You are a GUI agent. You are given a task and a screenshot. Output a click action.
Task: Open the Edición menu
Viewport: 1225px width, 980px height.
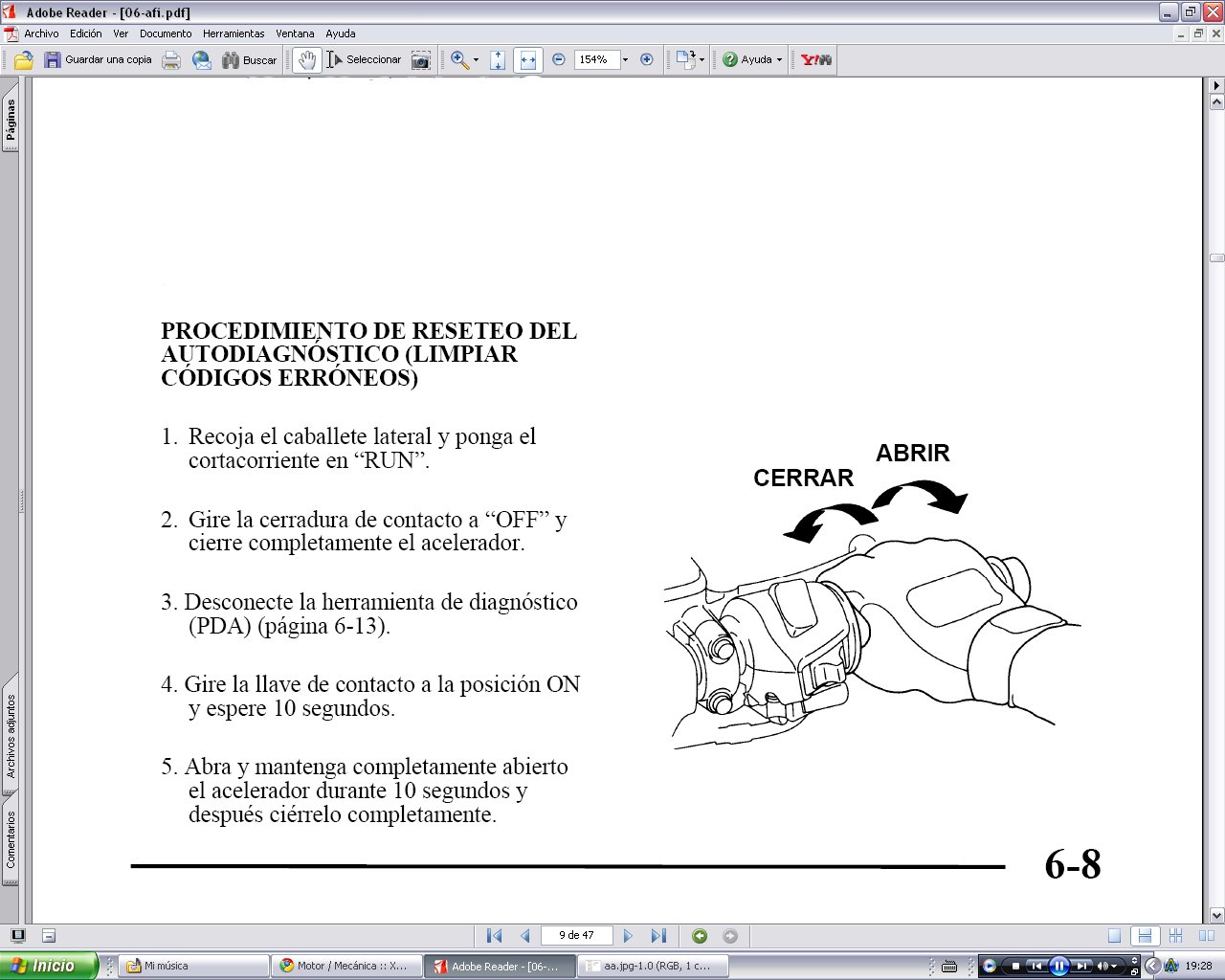point(86,33)
